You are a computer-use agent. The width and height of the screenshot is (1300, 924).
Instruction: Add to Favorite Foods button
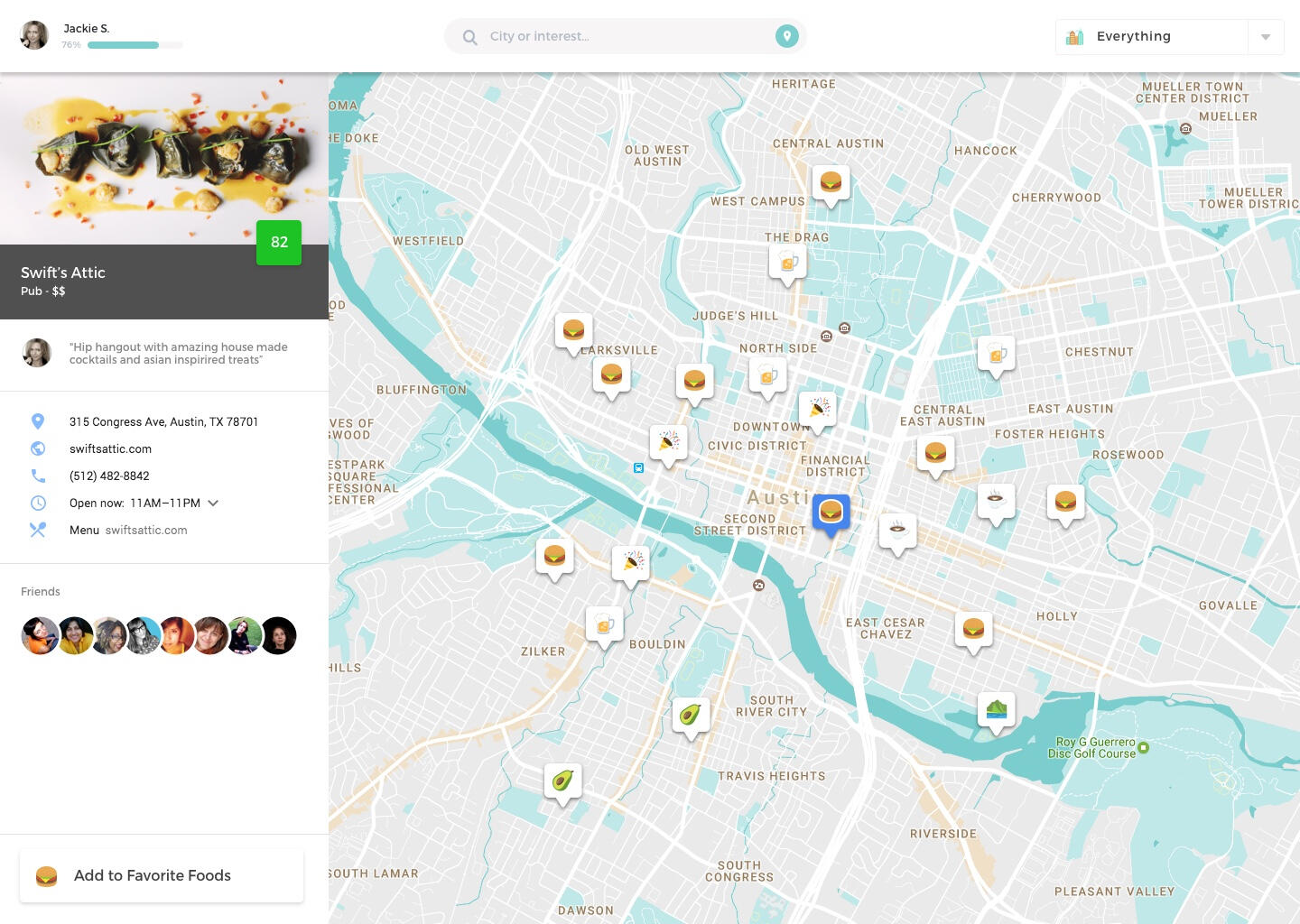tap(162, 875)
